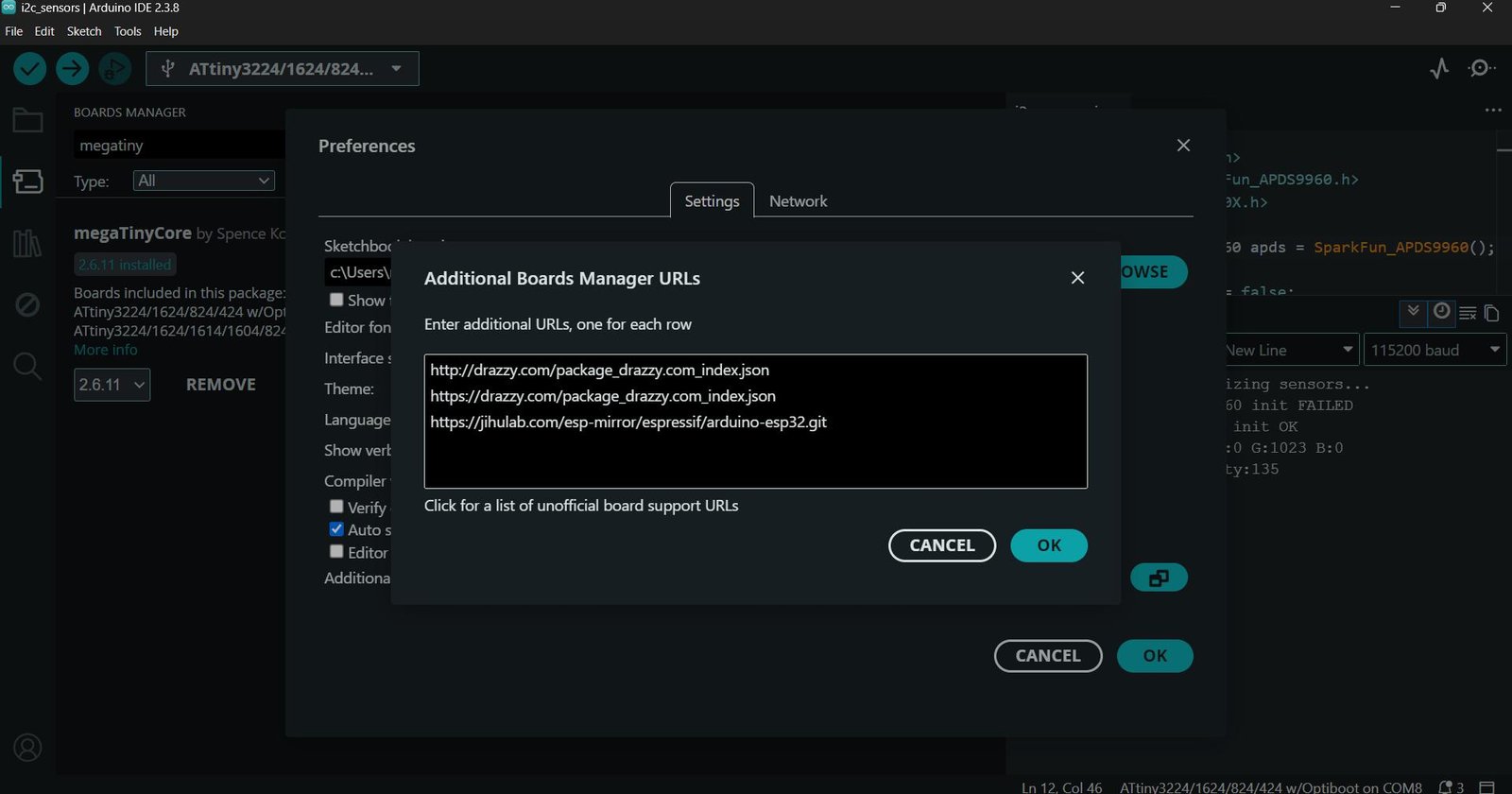This screenshot has height=794, width=1512.
Task: Open the Serial Plotter icon
Action: point(1439,68)
